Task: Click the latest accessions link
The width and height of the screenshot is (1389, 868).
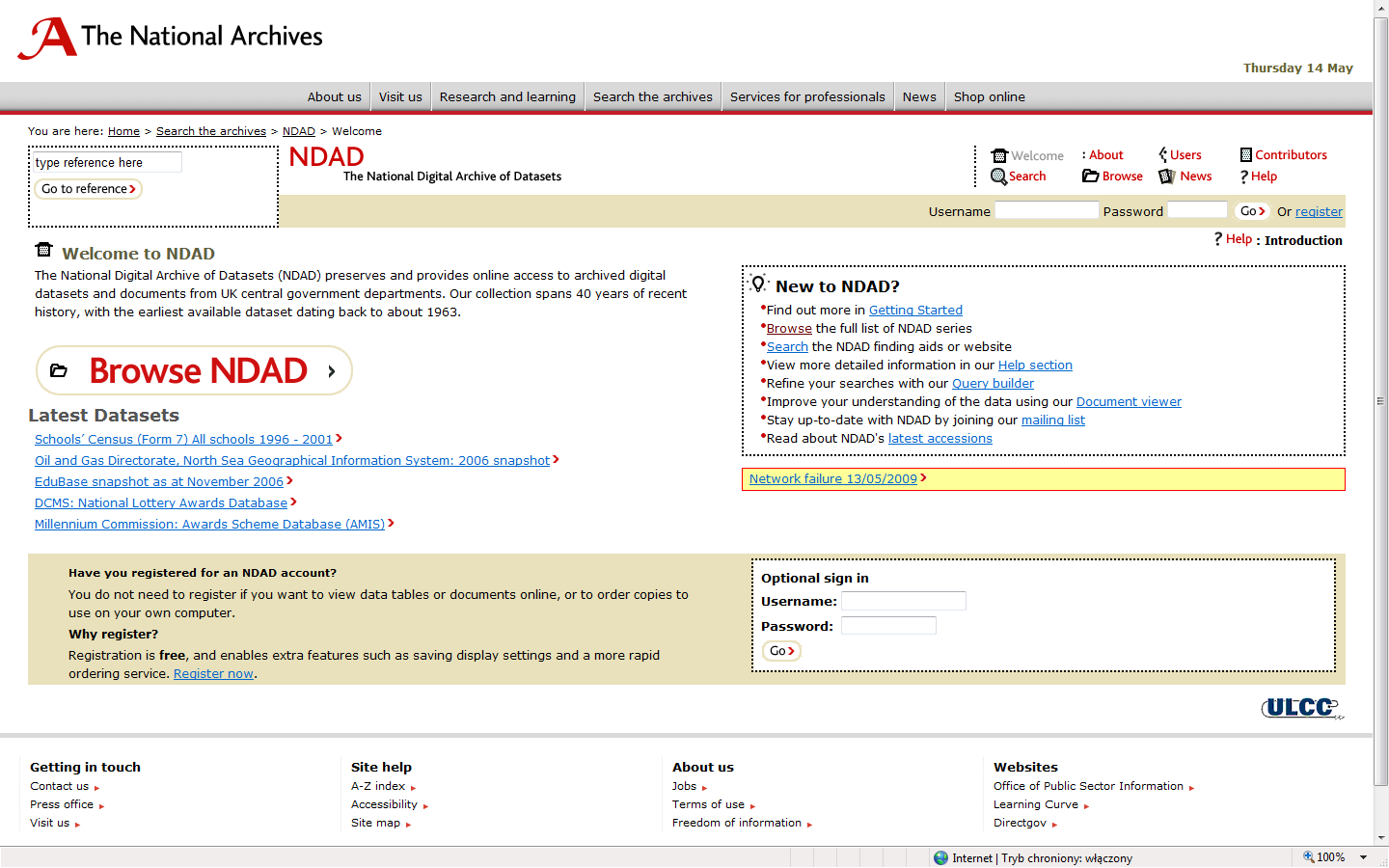Action: (940, 438)
